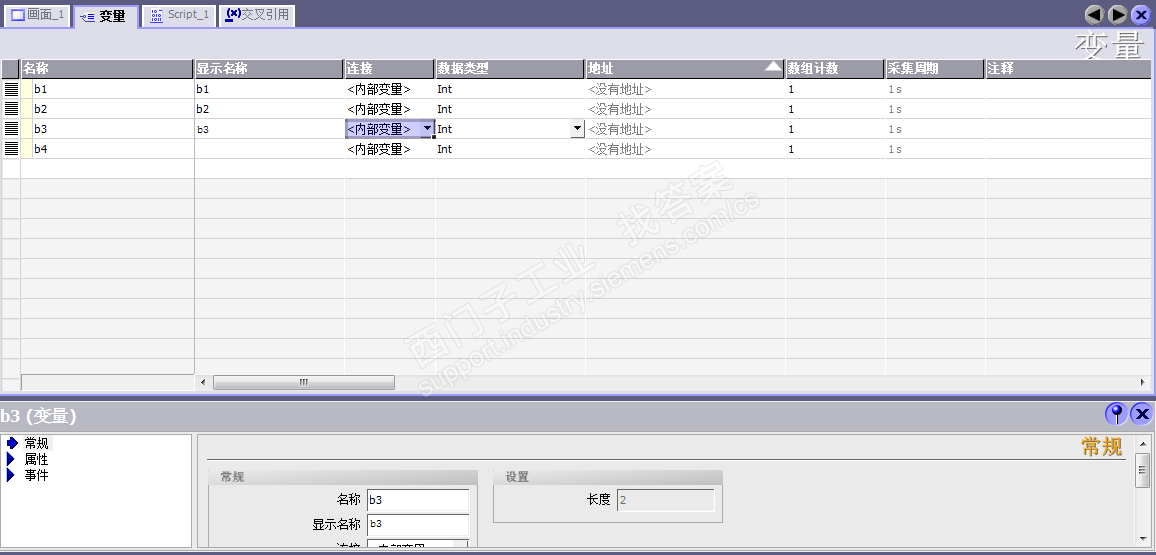Expand 事件 in the properties tree

point(10,475)
